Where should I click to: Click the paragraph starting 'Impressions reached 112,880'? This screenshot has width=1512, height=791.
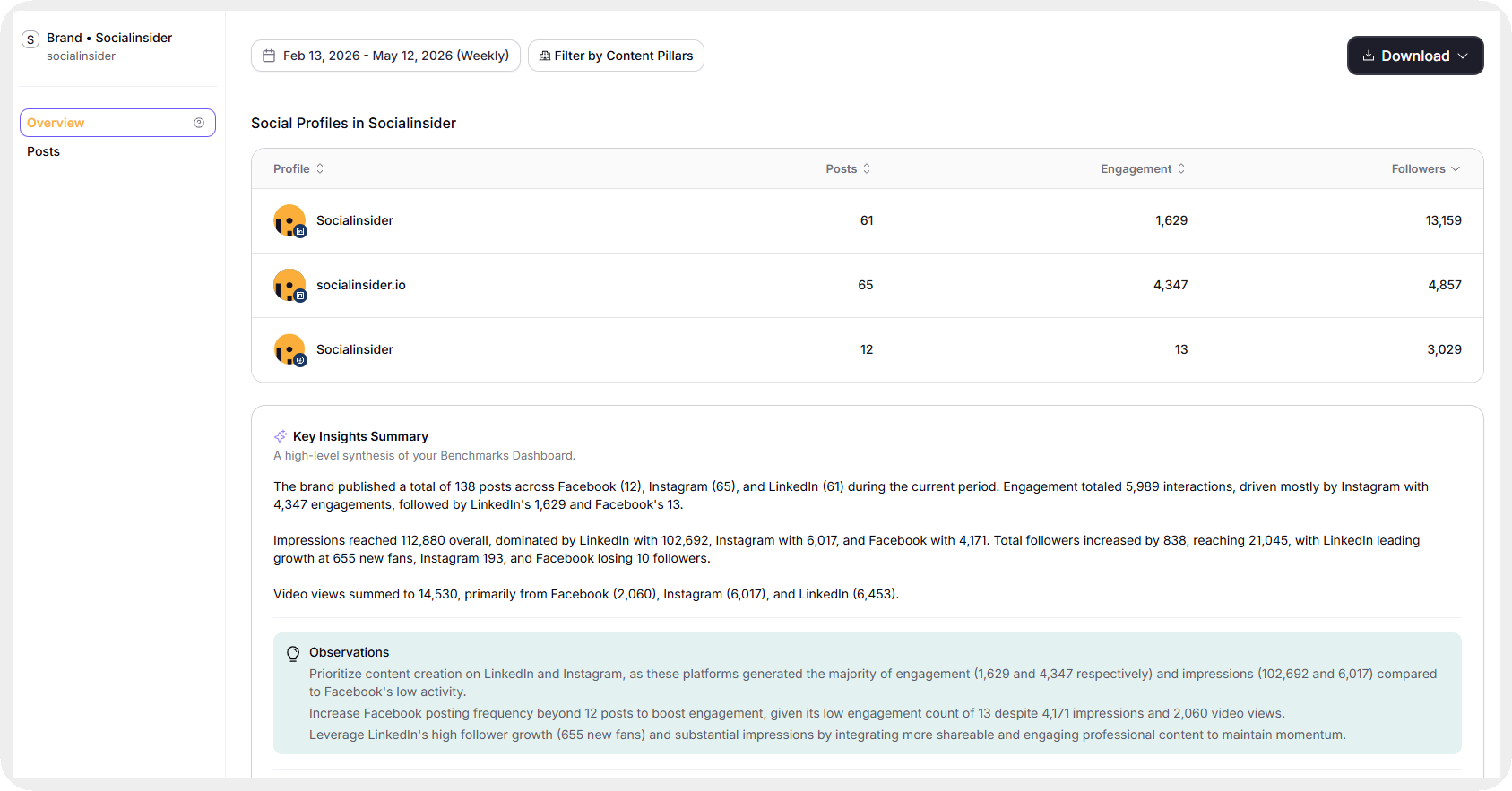tap(846, 549)
